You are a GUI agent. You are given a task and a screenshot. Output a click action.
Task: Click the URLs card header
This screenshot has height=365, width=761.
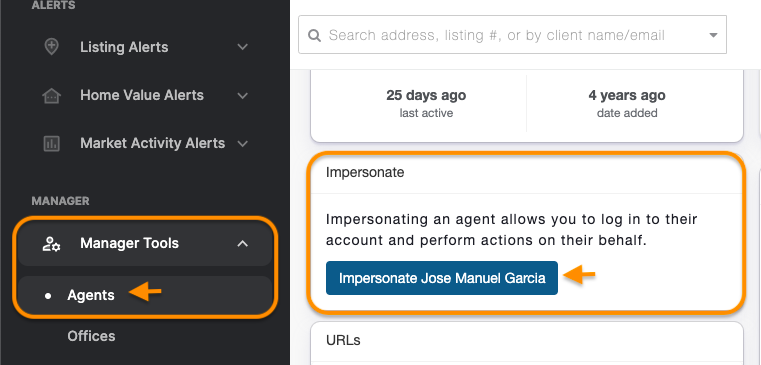[527, 341]
